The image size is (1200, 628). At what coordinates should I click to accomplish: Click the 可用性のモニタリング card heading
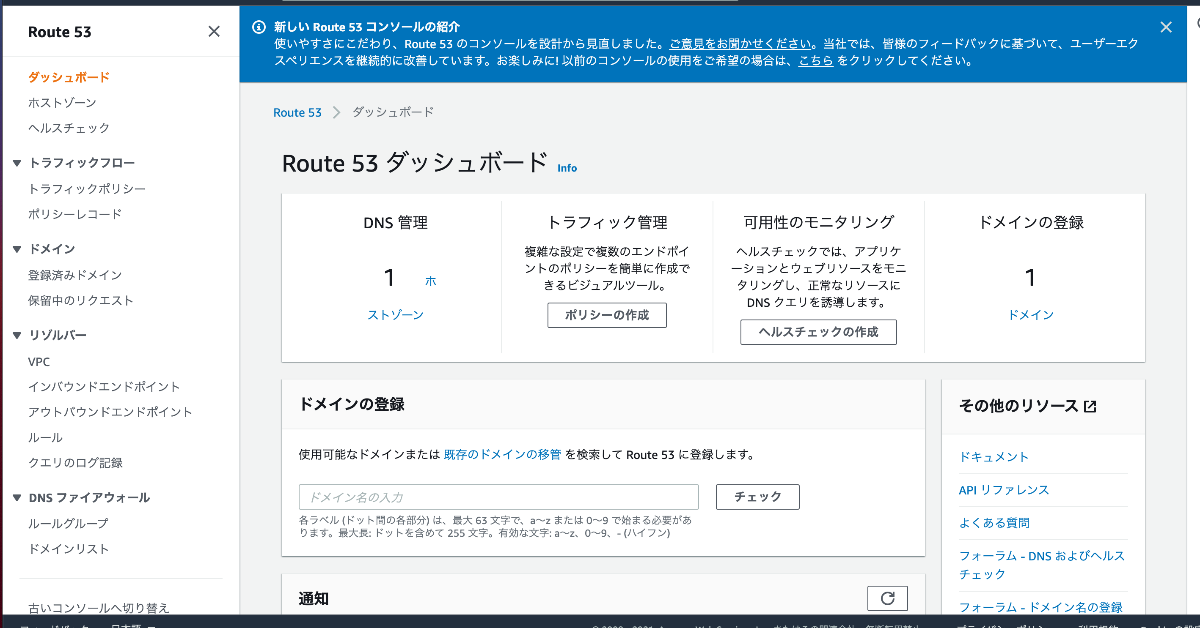pyautogui.click(x=819, y=222)
